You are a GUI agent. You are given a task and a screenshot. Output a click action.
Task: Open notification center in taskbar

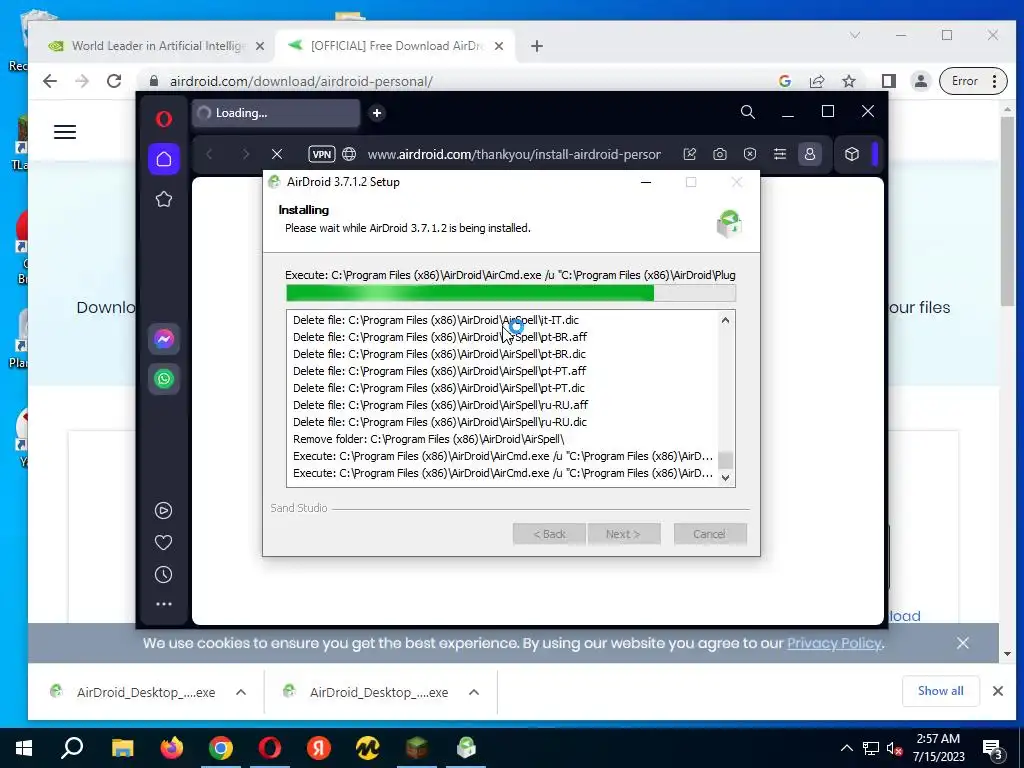(x=993, y=750)
